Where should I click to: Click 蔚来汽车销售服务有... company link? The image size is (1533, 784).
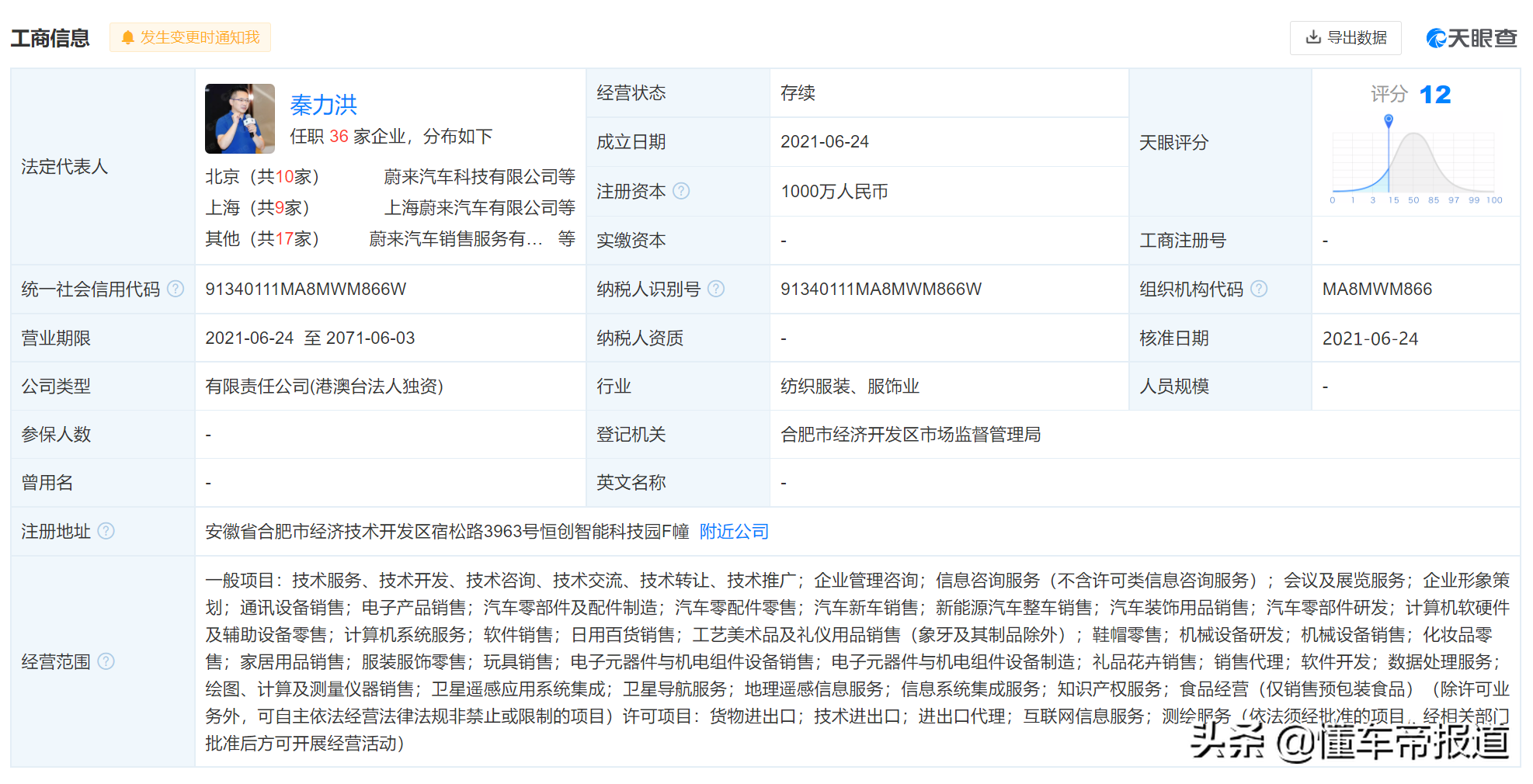456,239
